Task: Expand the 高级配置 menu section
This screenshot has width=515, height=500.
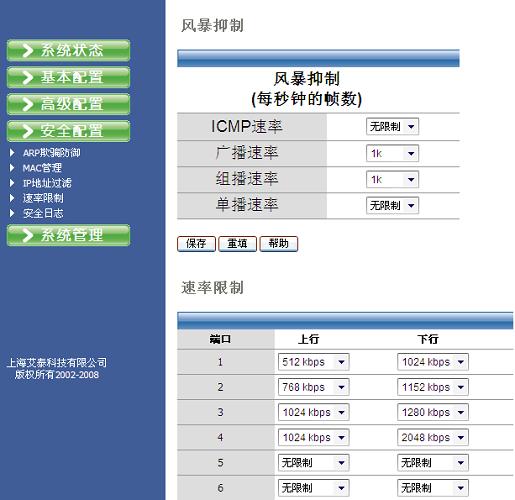Action: click(68, 104)
